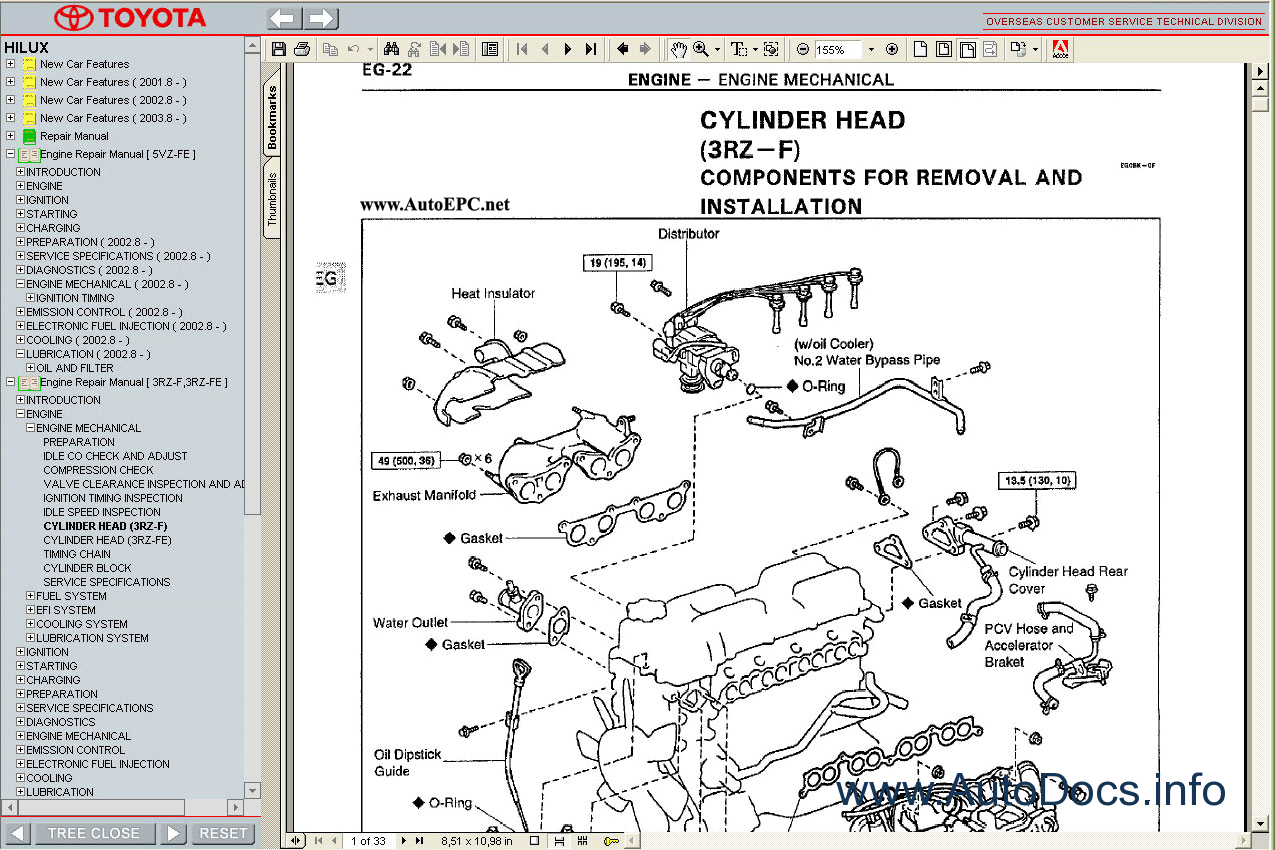Expand the FUEL SYSTEM tree node
Image resolution: width=1275 pixels, height=850 pixels.
(31, 596)
